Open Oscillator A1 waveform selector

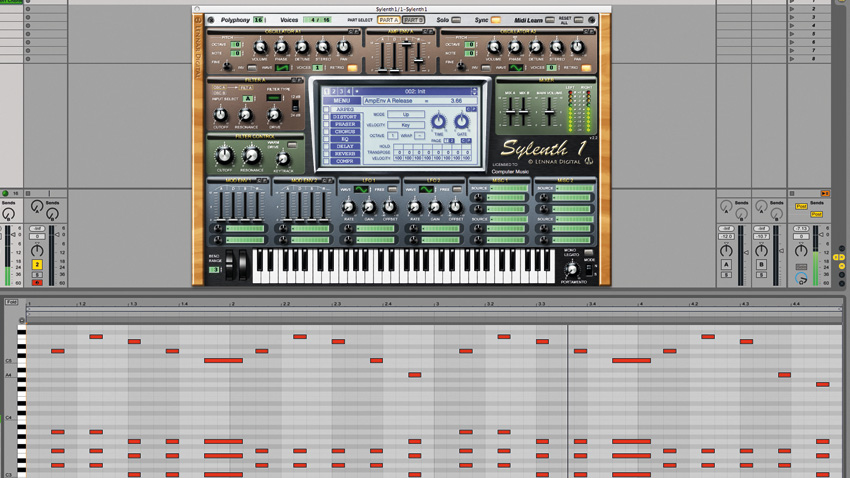pos(282,68)
